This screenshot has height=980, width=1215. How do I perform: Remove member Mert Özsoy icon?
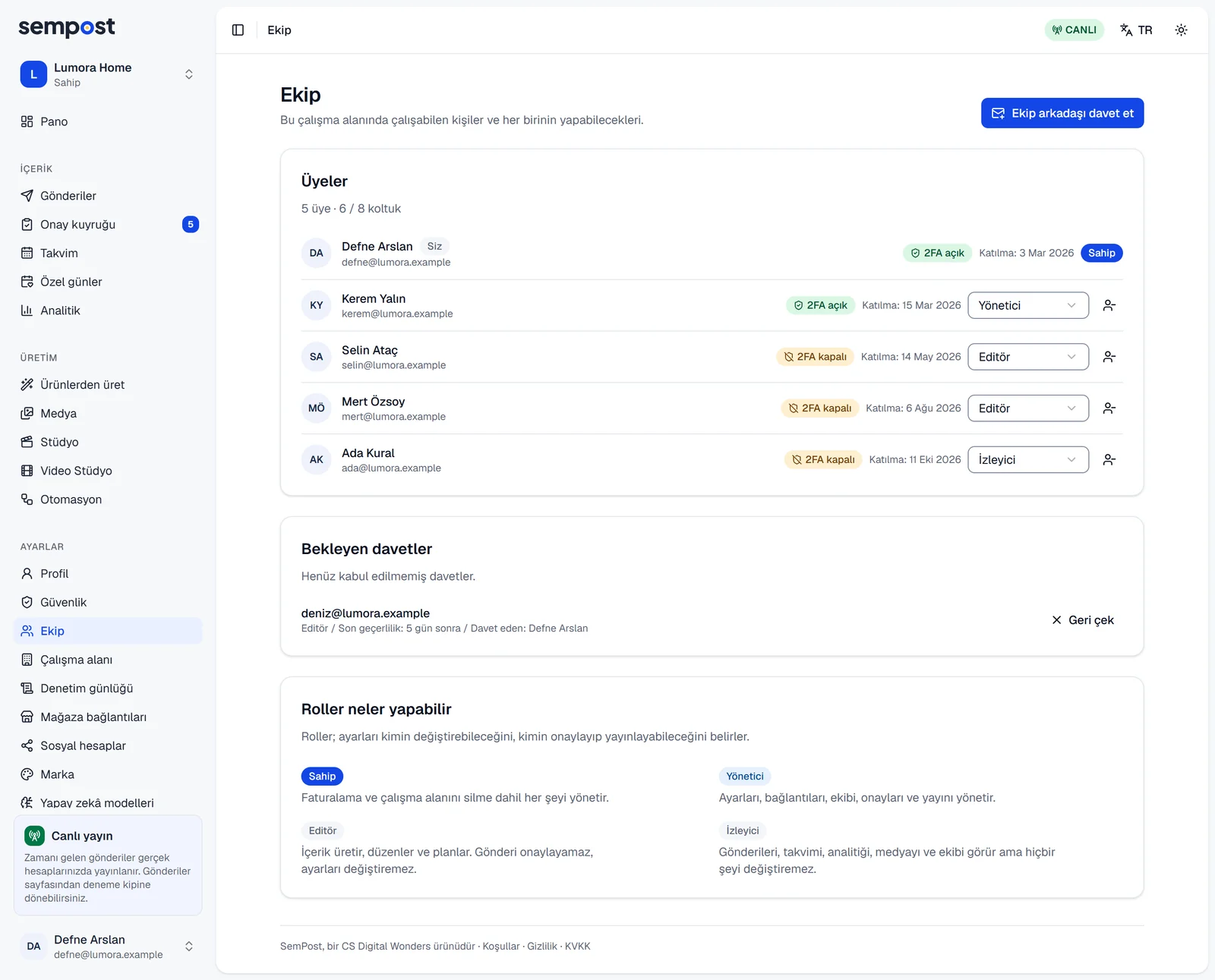tap(1109, 408)
